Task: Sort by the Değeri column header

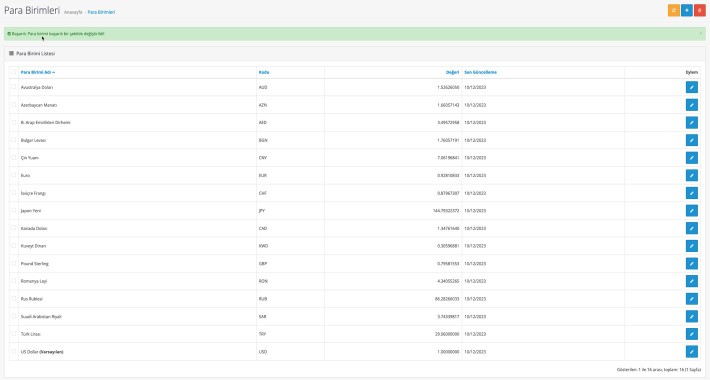Action: [452, 72]
